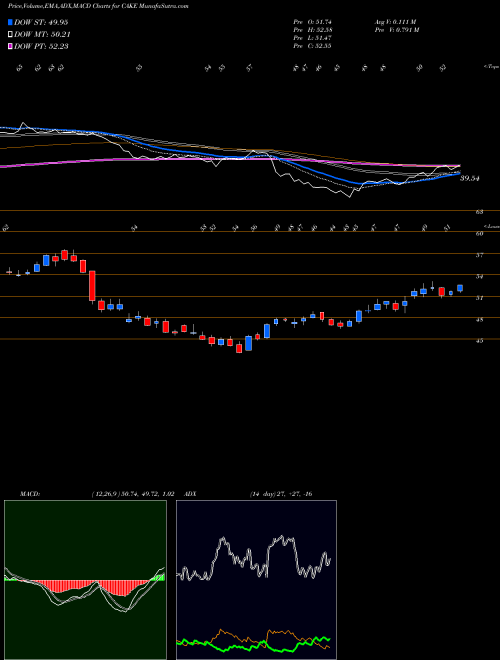Click the 'Pre V: 0.791 M' volume text
Image resolution: width=500 pixels, height=660 pixels.
pyautogui.click(x=396, y=30)
